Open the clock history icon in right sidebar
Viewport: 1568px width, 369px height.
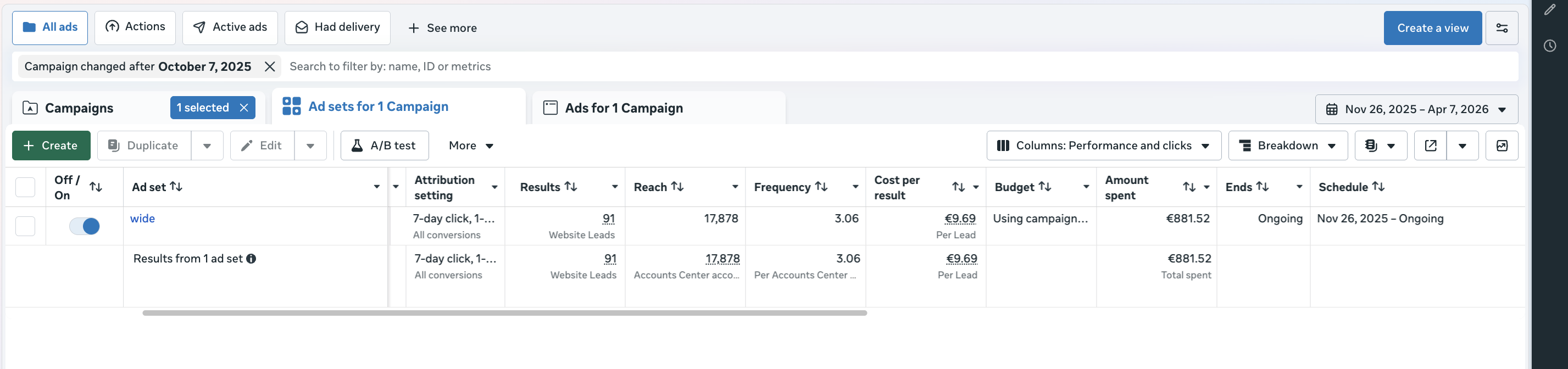click(x=1550, y=46)
